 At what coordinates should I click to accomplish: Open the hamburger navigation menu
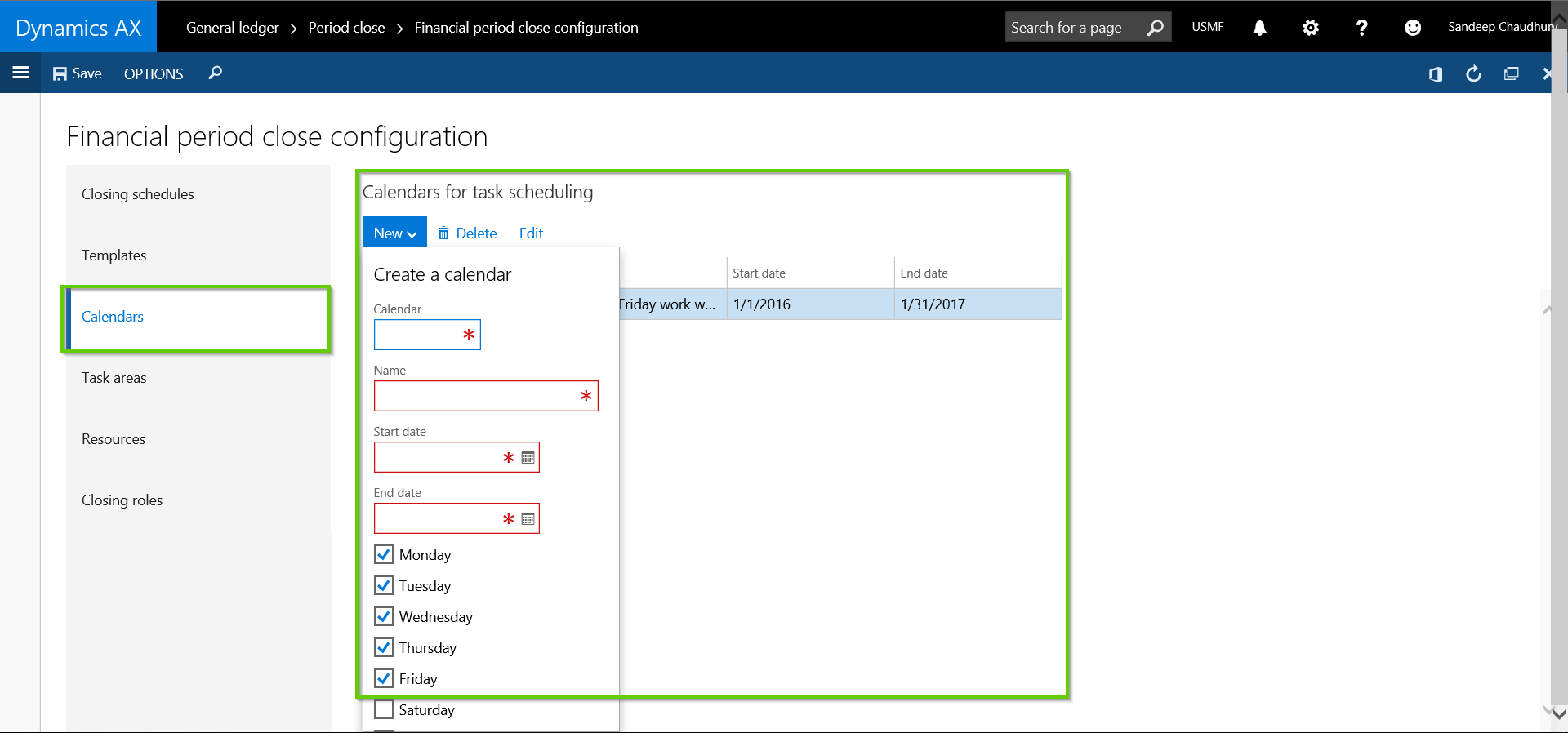click(x=21, y=73)
